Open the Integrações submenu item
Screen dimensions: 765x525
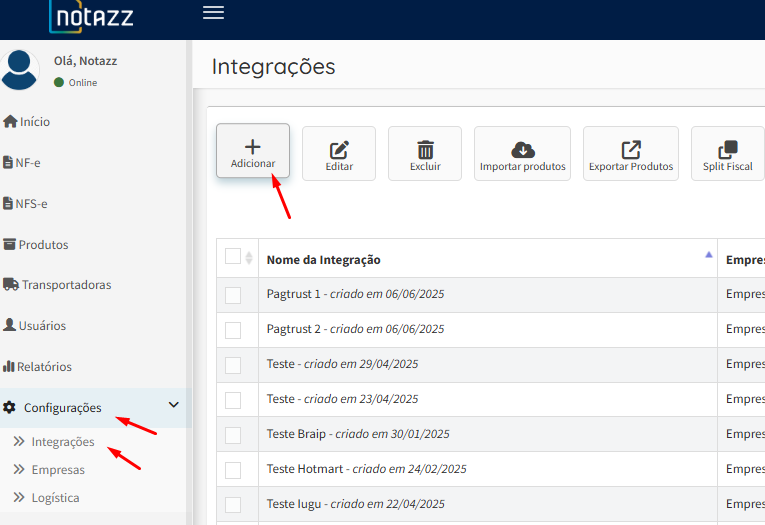coord(63,442)
